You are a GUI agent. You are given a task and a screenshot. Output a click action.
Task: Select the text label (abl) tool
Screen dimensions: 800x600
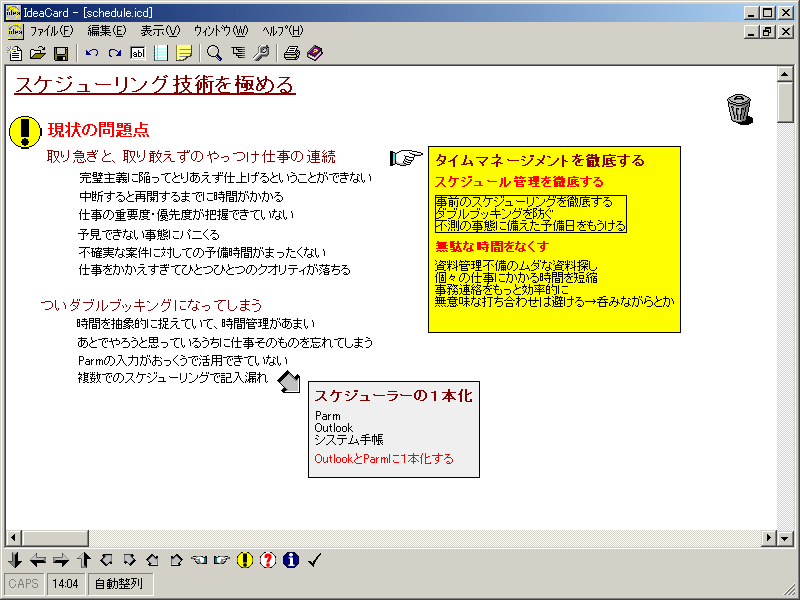pos(138,53)
